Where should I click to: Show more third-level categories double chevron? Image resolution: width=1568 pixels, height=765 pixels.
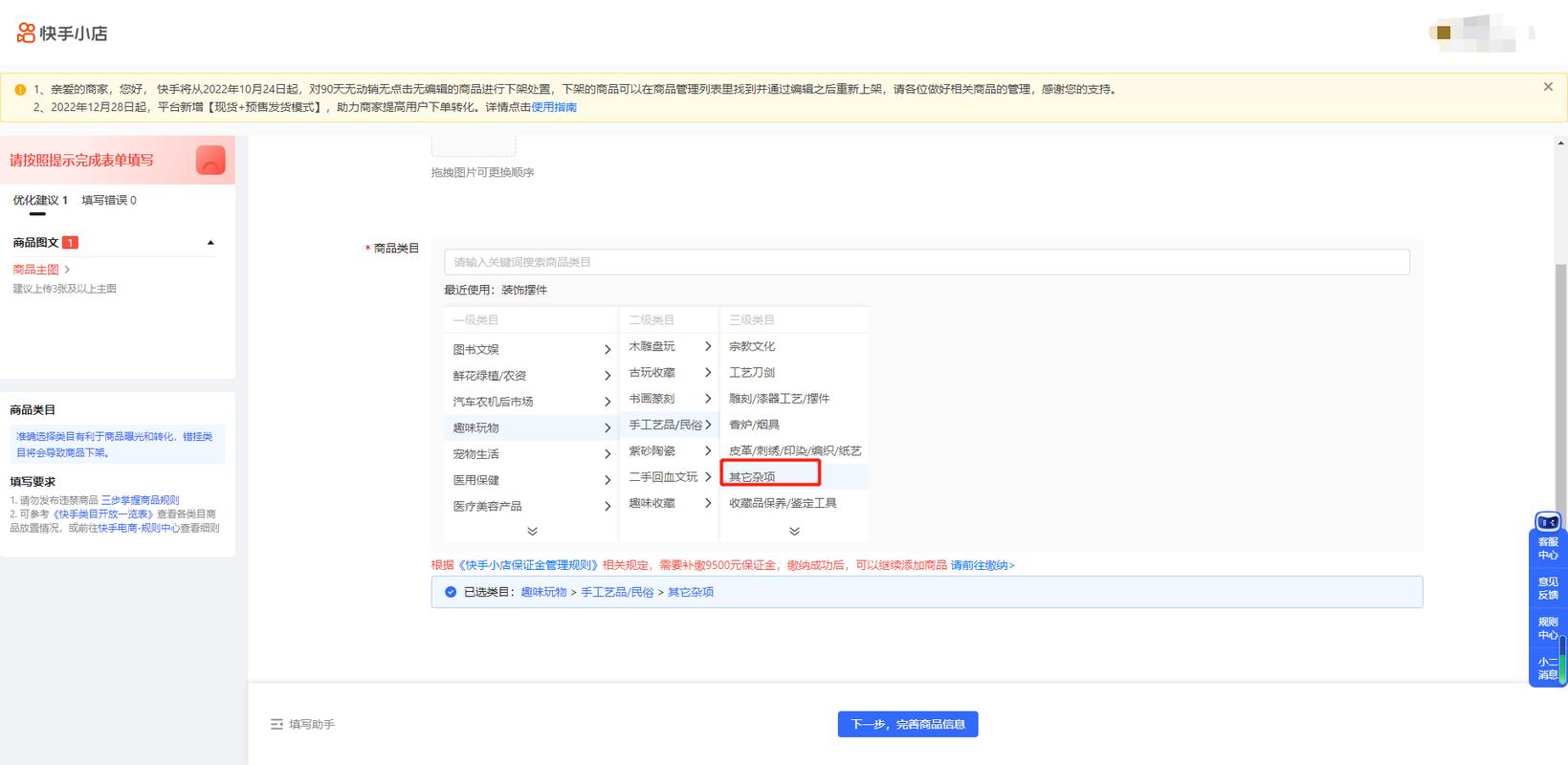coord(794,531)
